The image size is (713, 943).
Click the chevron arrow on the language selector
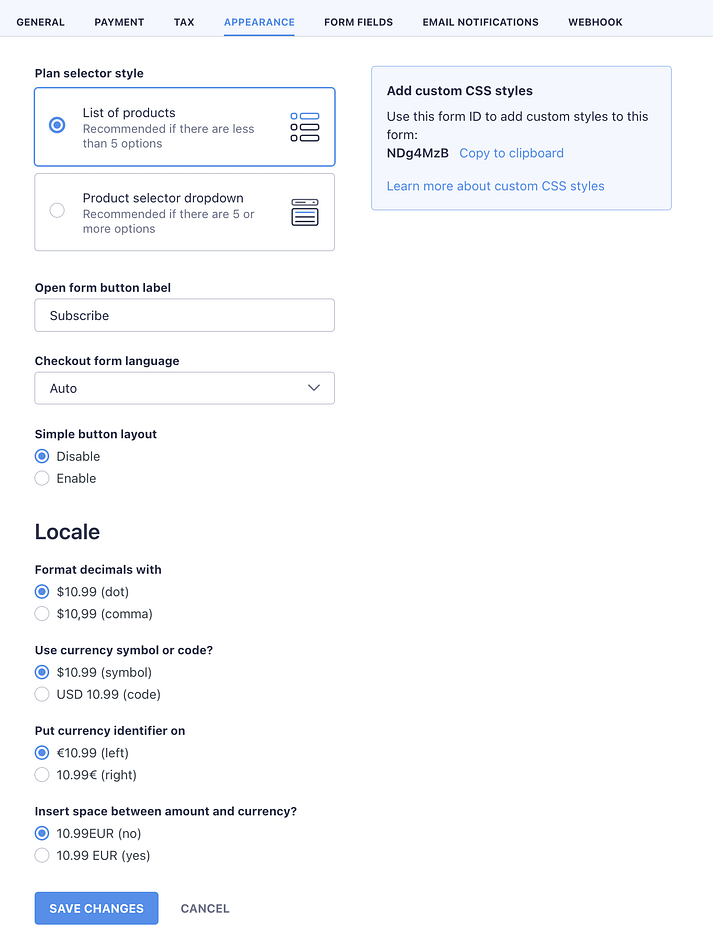pos(314,388)
